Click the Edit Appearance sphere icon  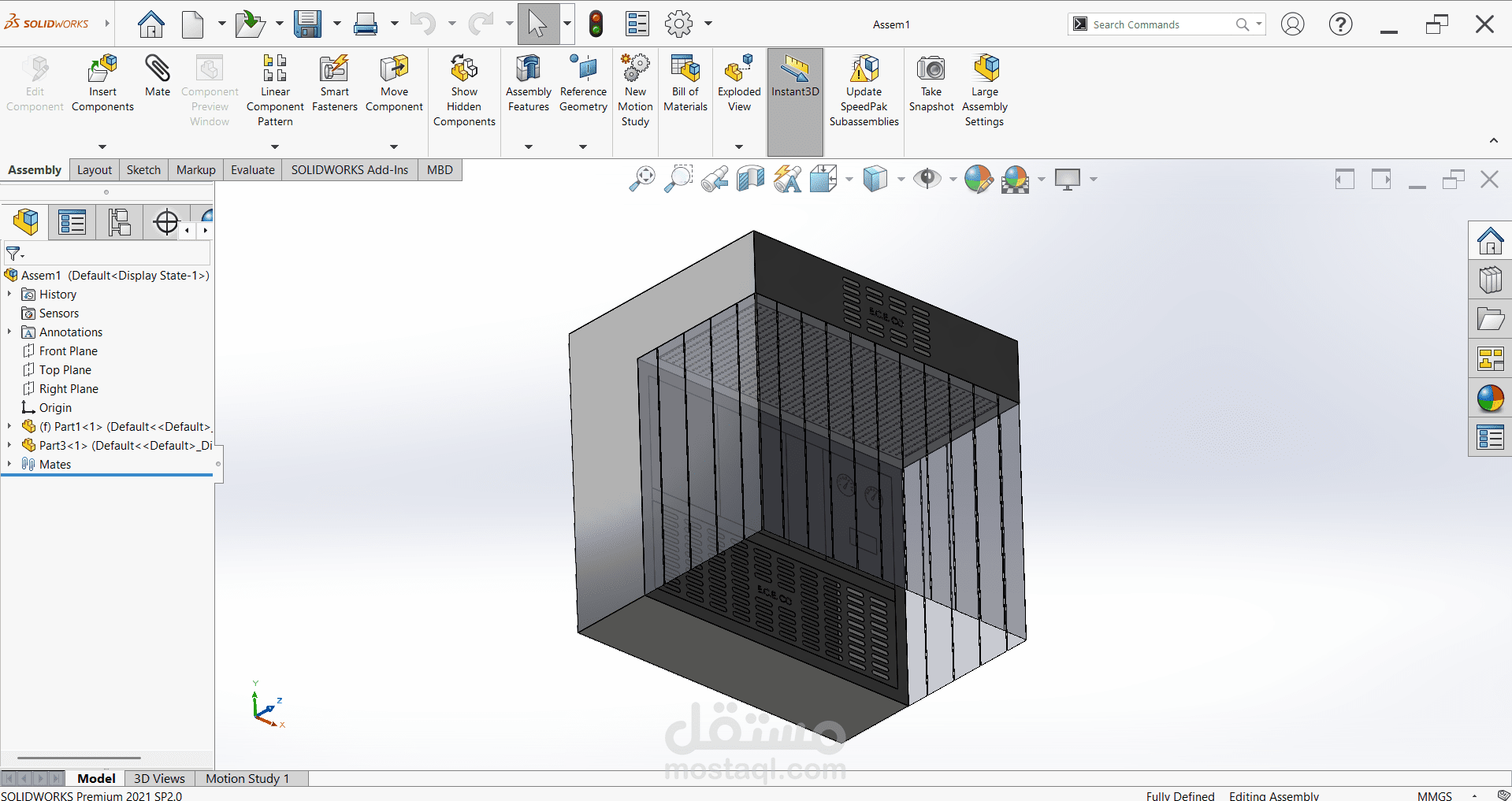(x=979, y=180)
